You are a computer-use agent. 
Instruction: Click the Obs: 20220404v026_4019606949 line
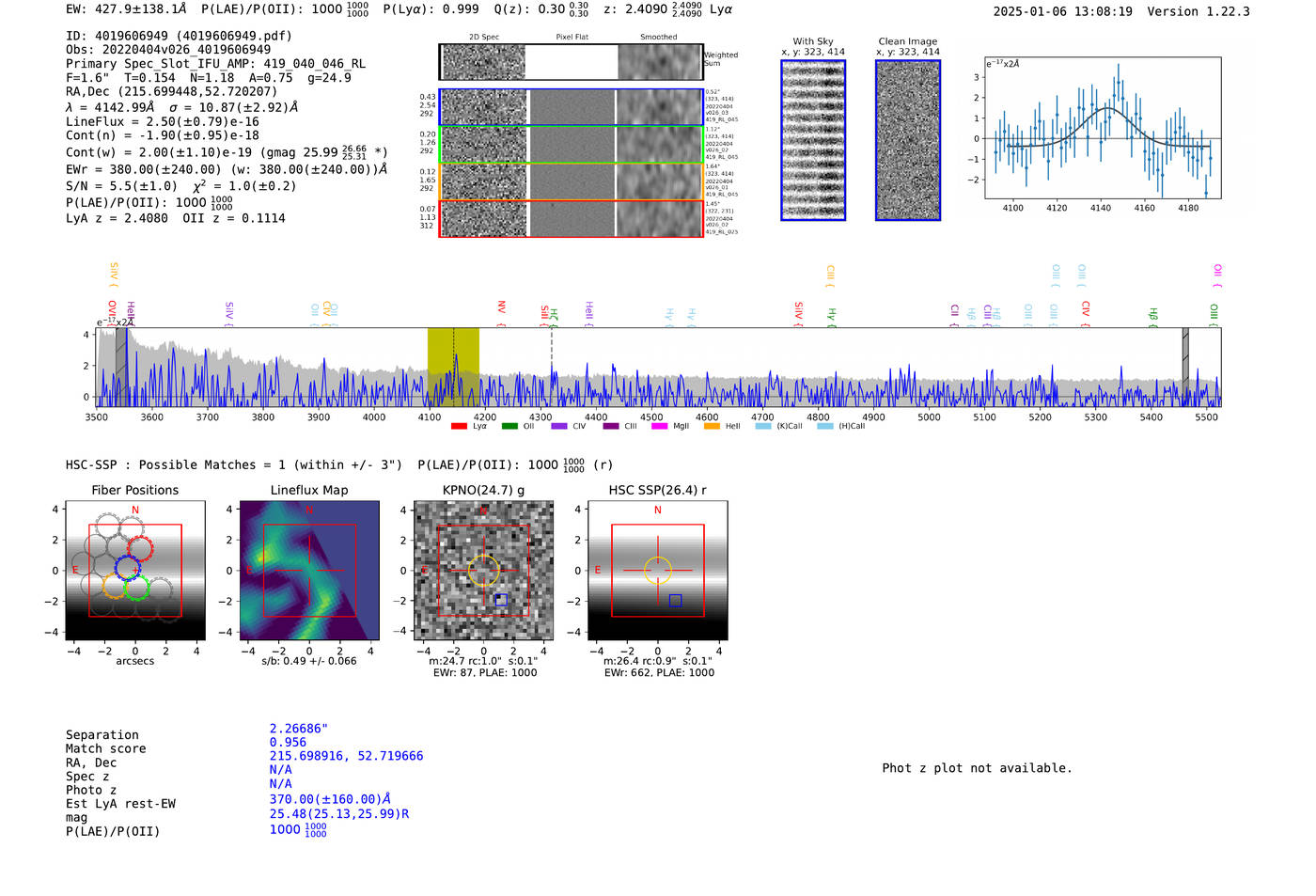(x=168, y=50)
